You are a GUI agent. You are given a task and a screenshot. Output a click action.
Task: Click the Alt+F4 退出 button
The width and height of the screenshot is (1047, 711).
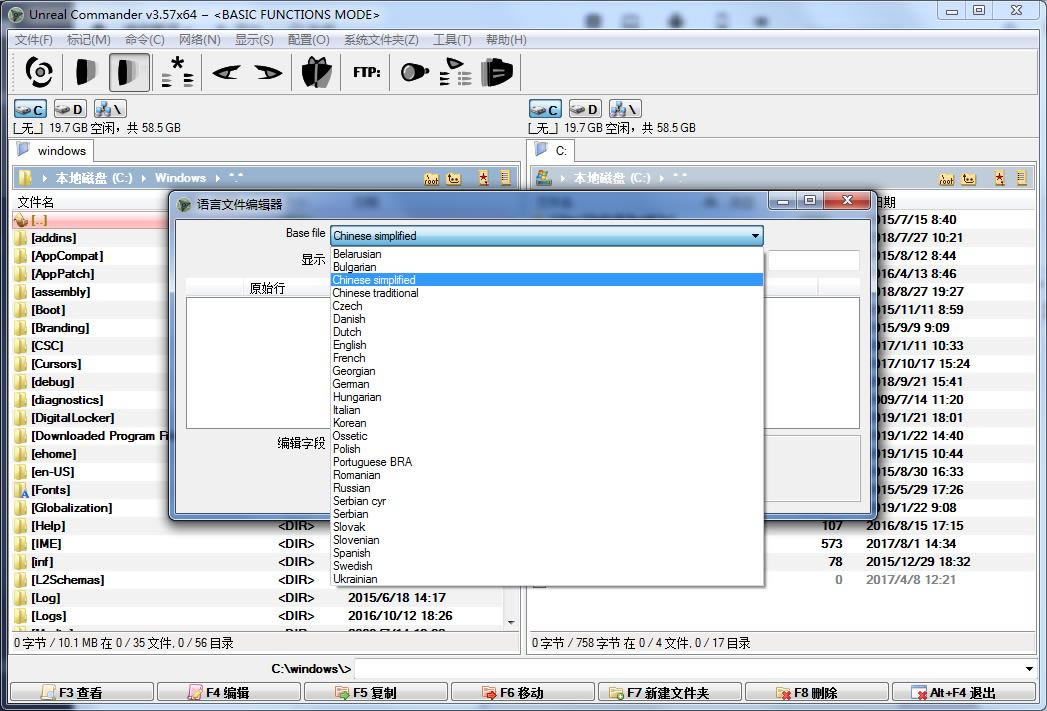pos(964,693)
